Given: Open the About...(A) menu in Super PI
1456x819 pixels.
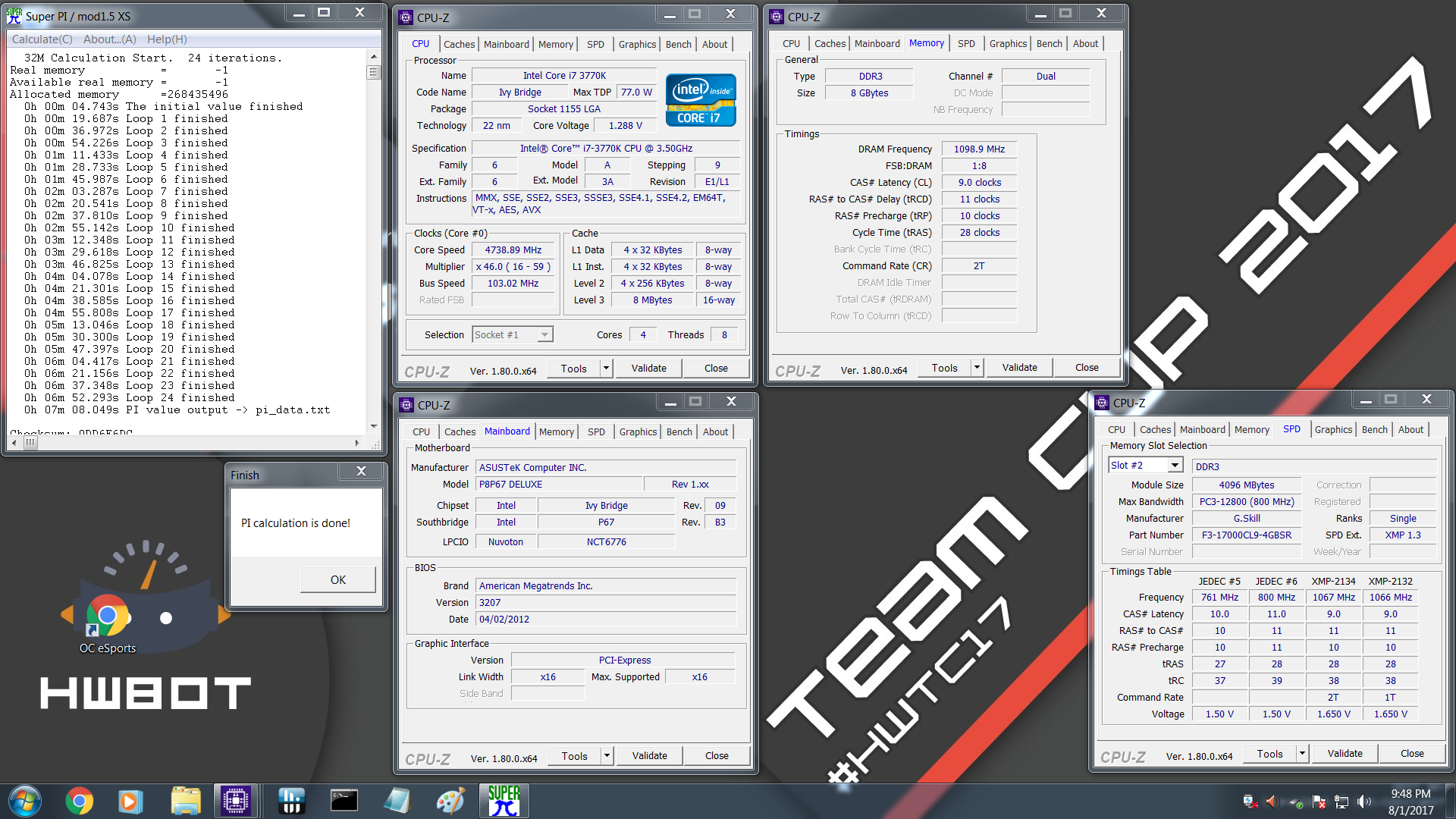Looking at the screenshot, I should (110, 39).
